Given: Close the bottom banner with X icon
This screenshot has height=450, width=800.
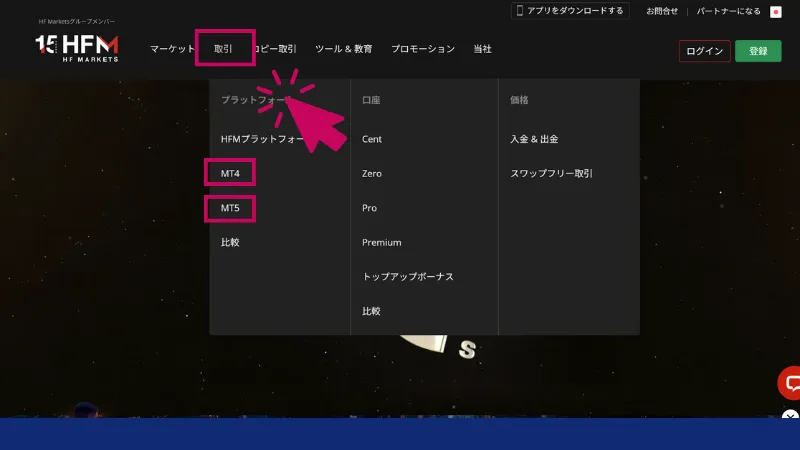Looking at the screenshot, I should [790, 417].
